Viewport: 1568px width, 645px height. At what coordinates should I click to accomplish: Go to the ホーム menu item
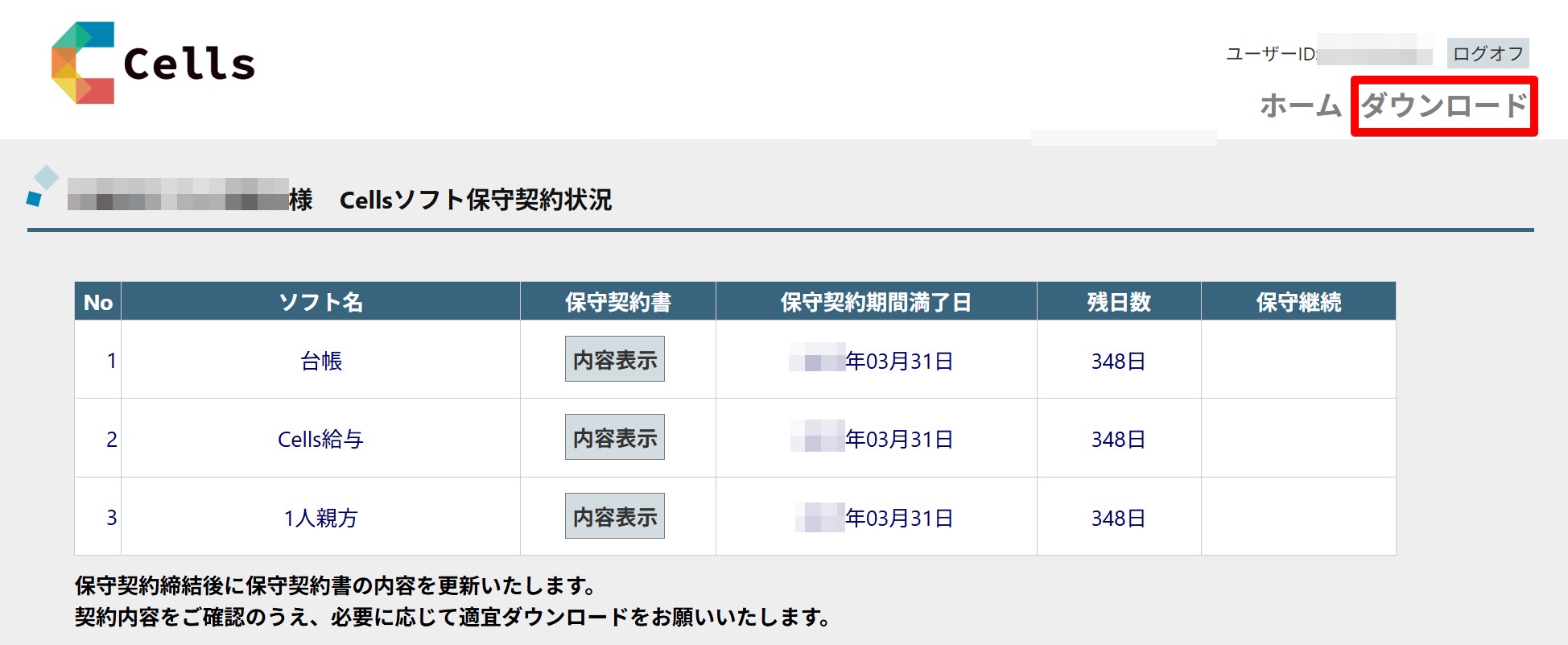point(1301,105)
